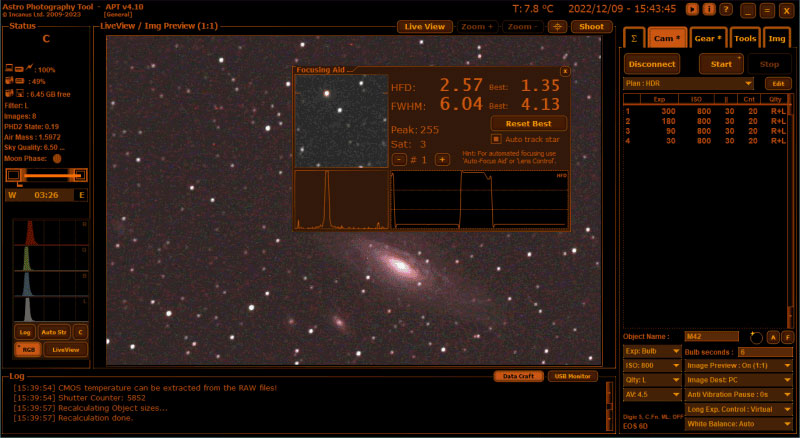
Task: Click the Focusing Aid star thumbnail
Action: coord(341,121)
